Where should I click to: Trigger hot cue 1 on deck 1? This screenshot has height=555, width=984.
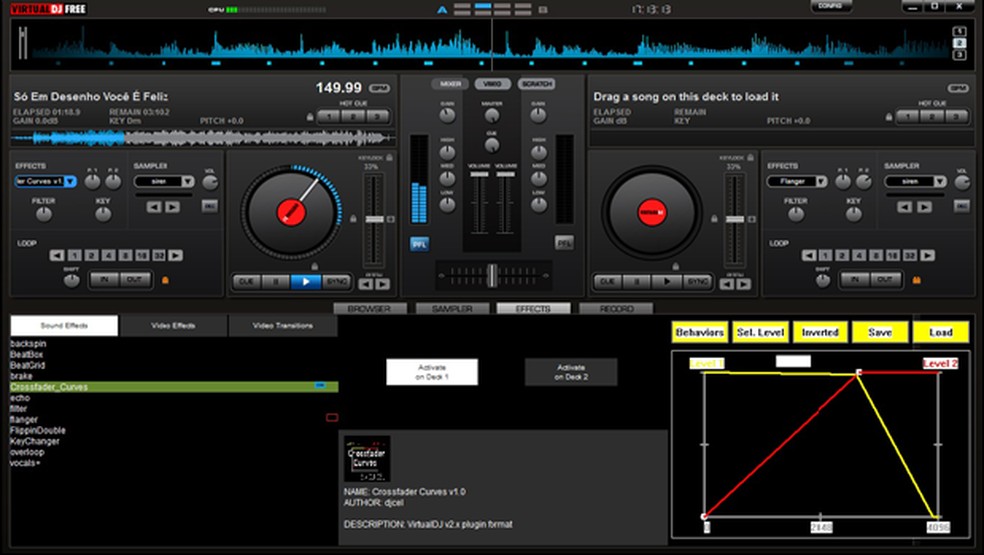pyautogui.click(x=329, y=116)
